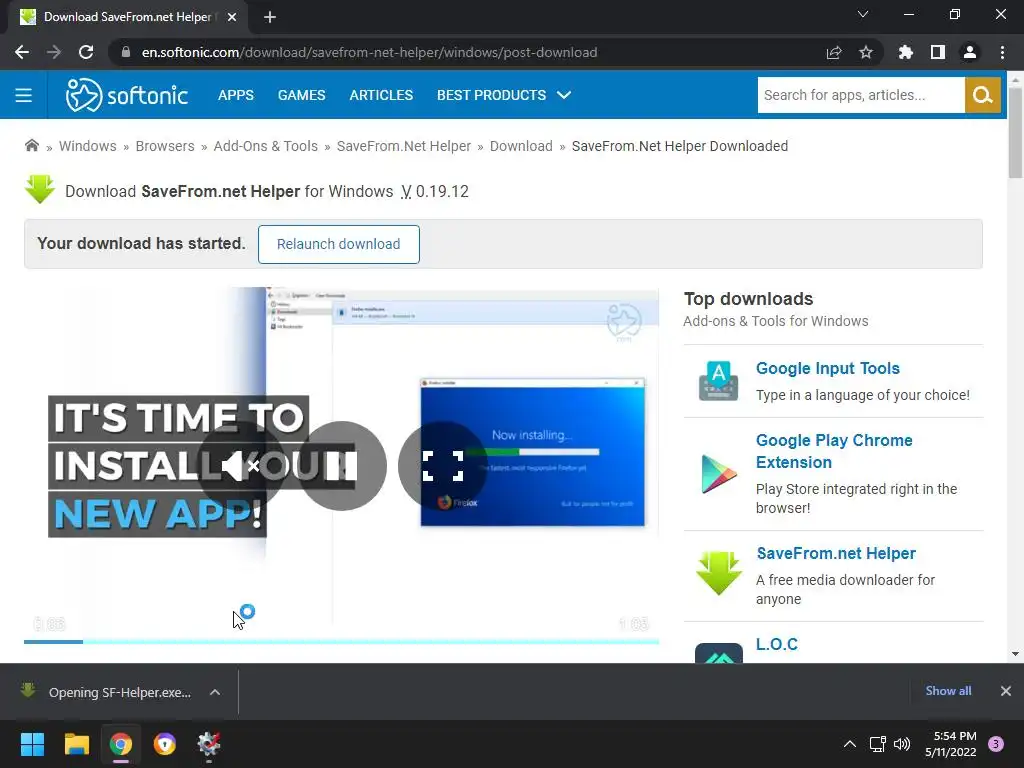Go to the Windows breadcrumb
1024x768 pixels.
88,146
